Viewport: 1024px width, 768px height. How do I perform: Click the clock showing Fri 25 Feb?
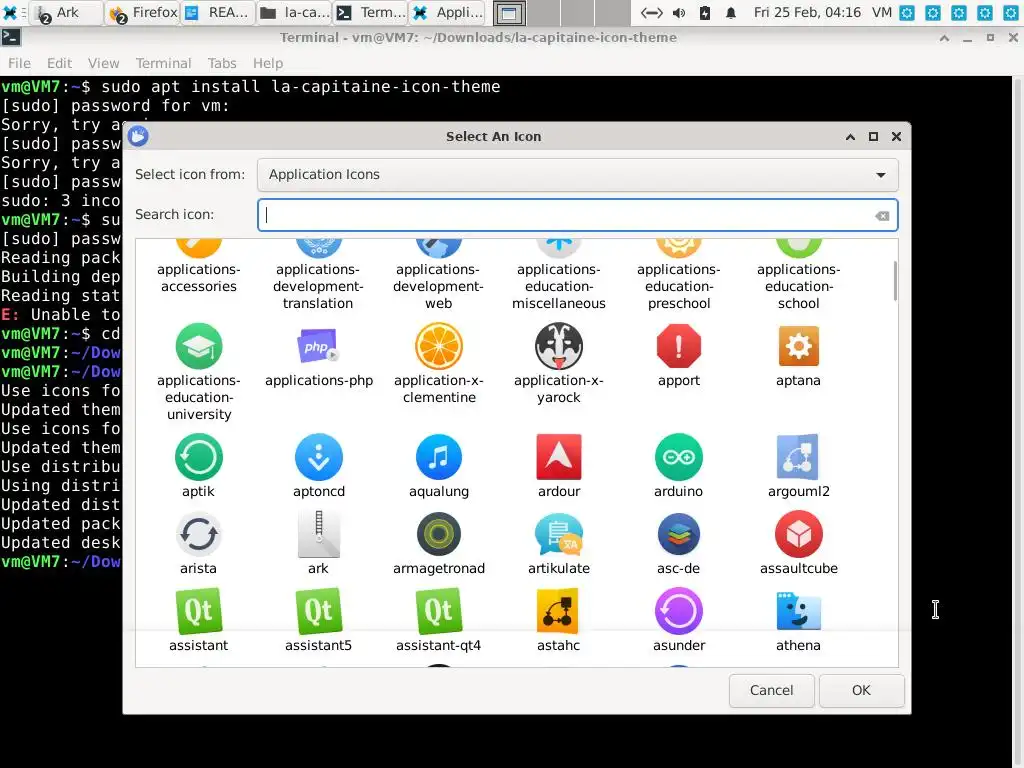(x=807, y=12)
